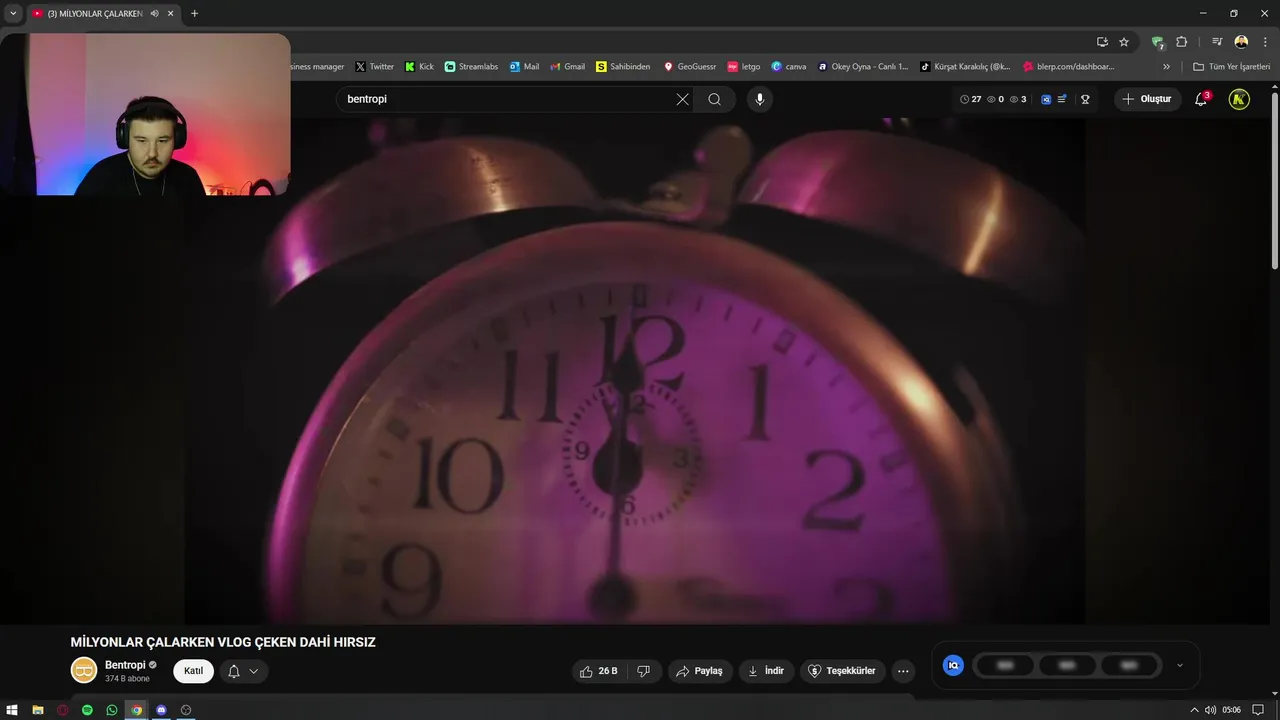Screen dimensions: 1280x720
Task: Open more actions three-dot menu
Action: [x=903, y=671]
